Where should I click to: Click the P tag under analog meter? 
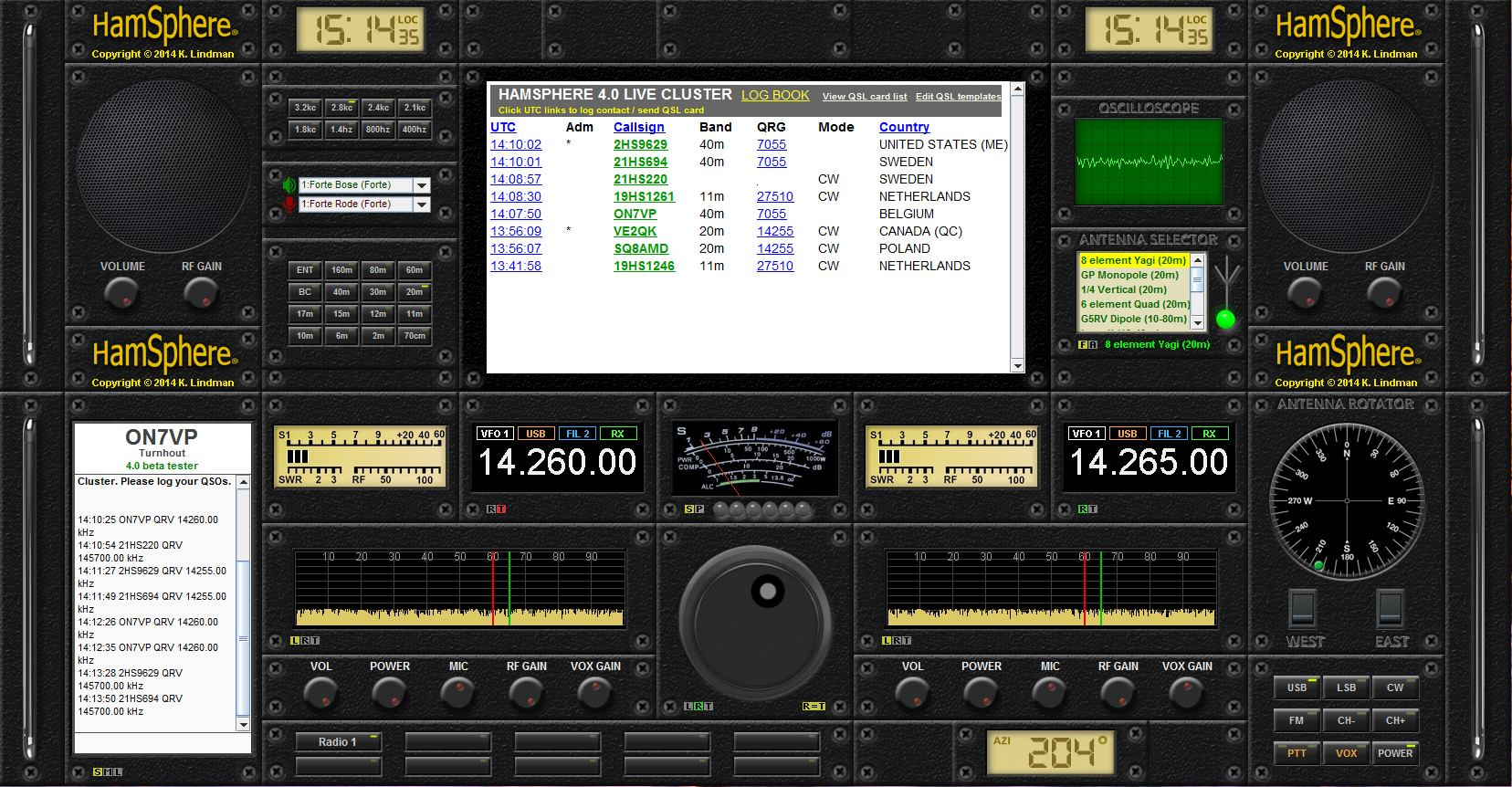[x=698, y=509]
